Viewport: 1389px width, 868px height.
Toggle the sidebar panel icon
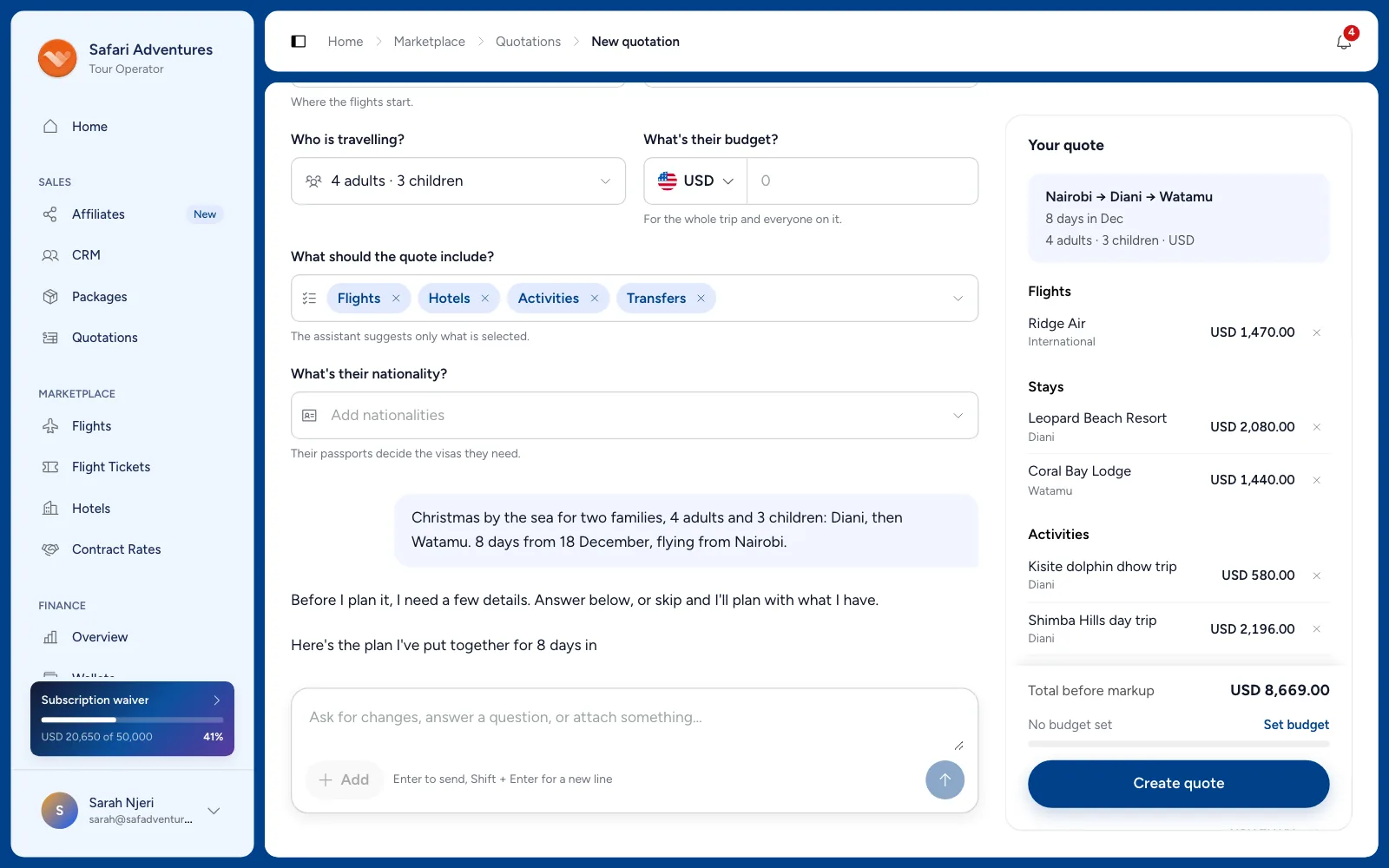click(299, 42)
